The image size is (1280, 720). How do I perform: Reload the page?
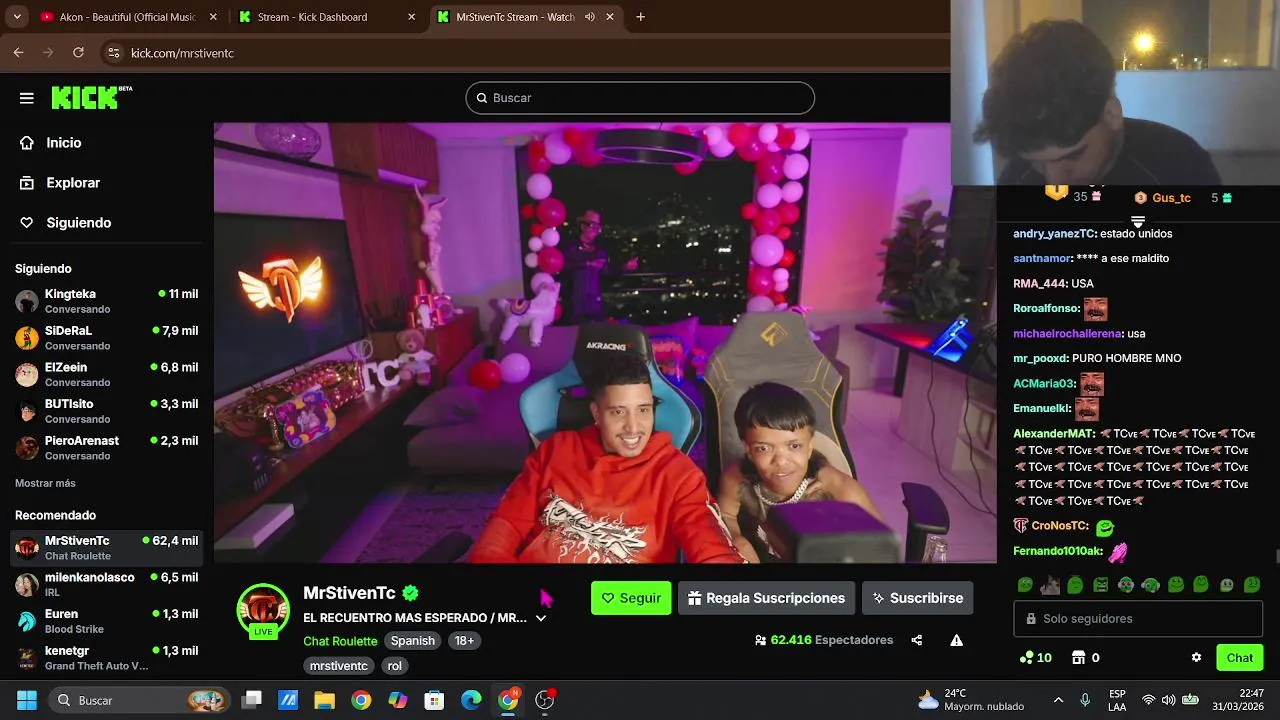click(78, 53)
